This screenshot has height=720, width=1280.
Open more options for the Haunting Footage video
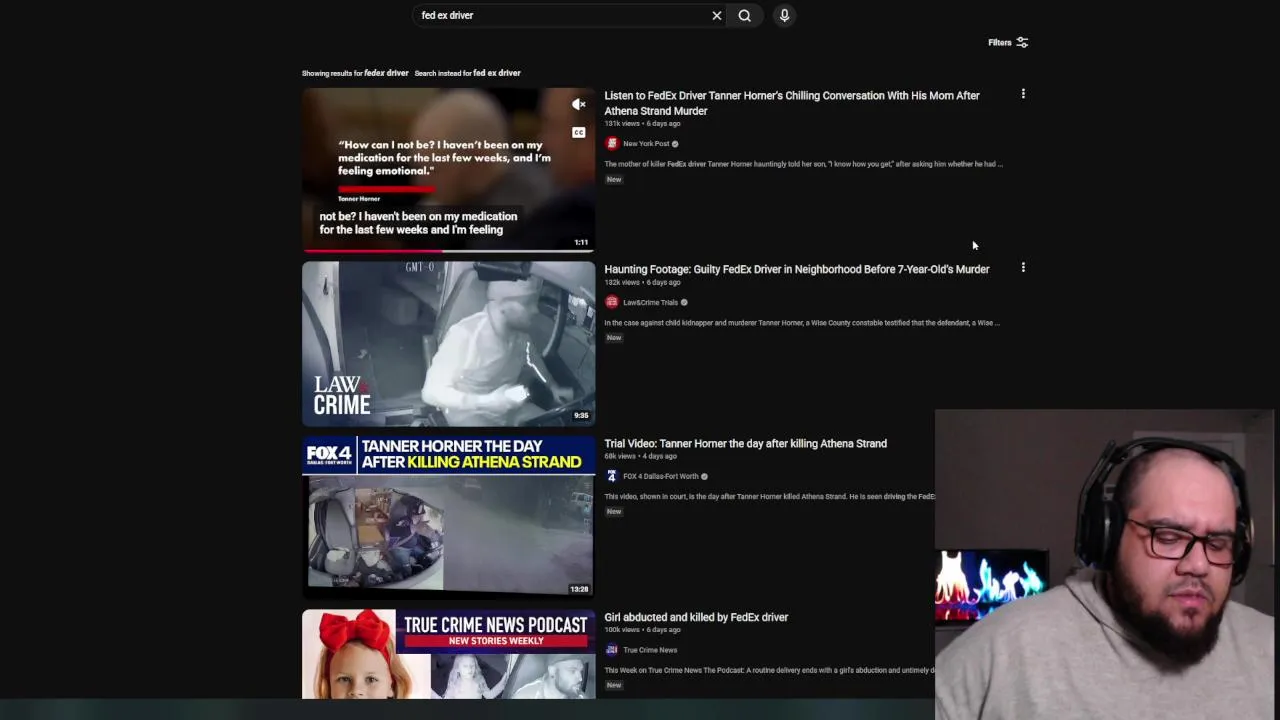[x=1023, y=268]
